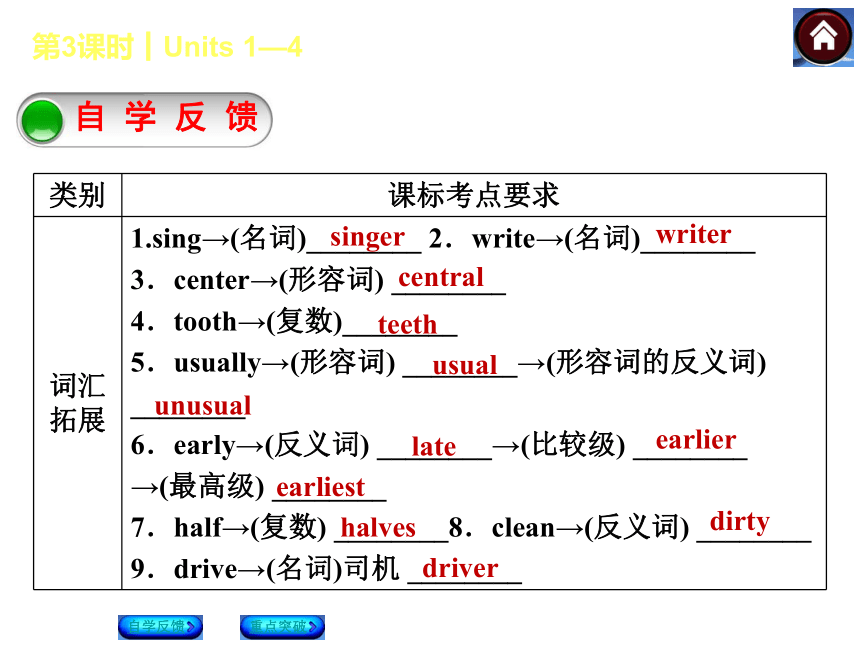Click the question text half→(复数)
Image resolution: width=860 pixels, height=645 pixels.
(x=250, y=528)
